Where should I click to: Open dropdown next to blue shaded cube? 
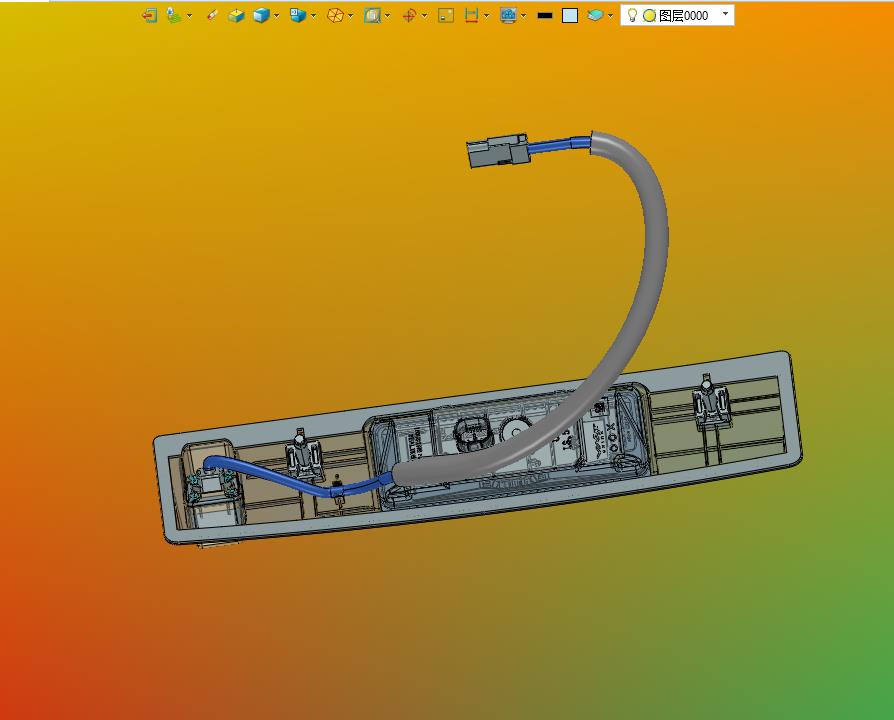[277, 16]
